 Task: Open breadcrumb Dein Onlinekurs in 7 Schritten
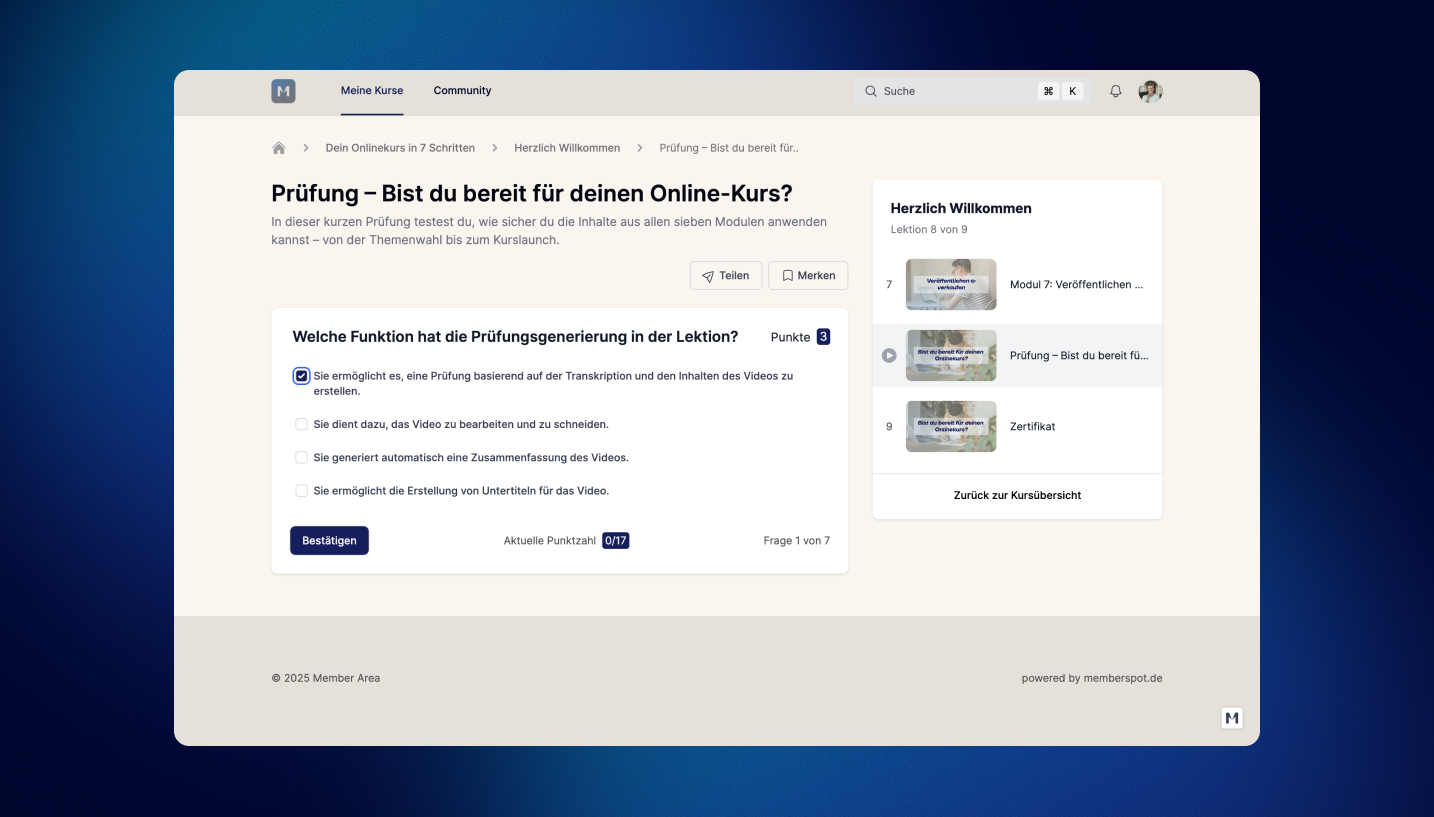(400, 148)
